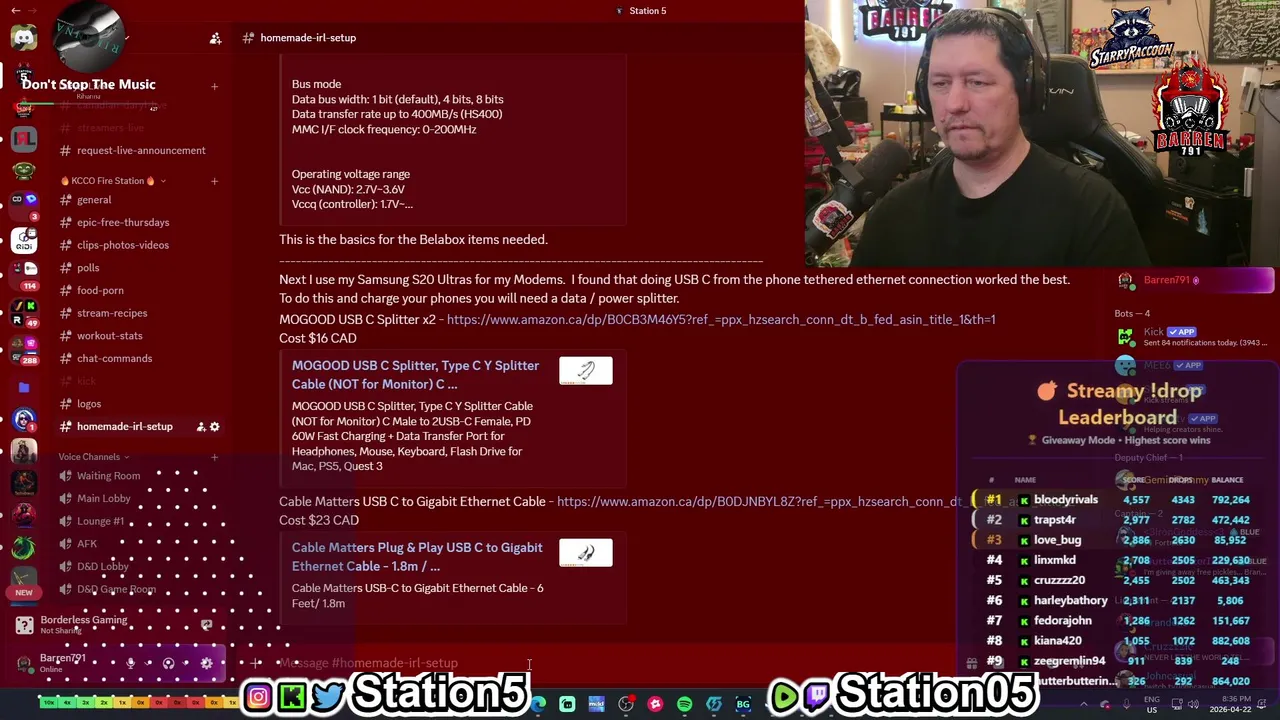The image size is (1280, 720).
Task: Edit homemade-irl-setup channel settings gear
Action: coord(214,427)
